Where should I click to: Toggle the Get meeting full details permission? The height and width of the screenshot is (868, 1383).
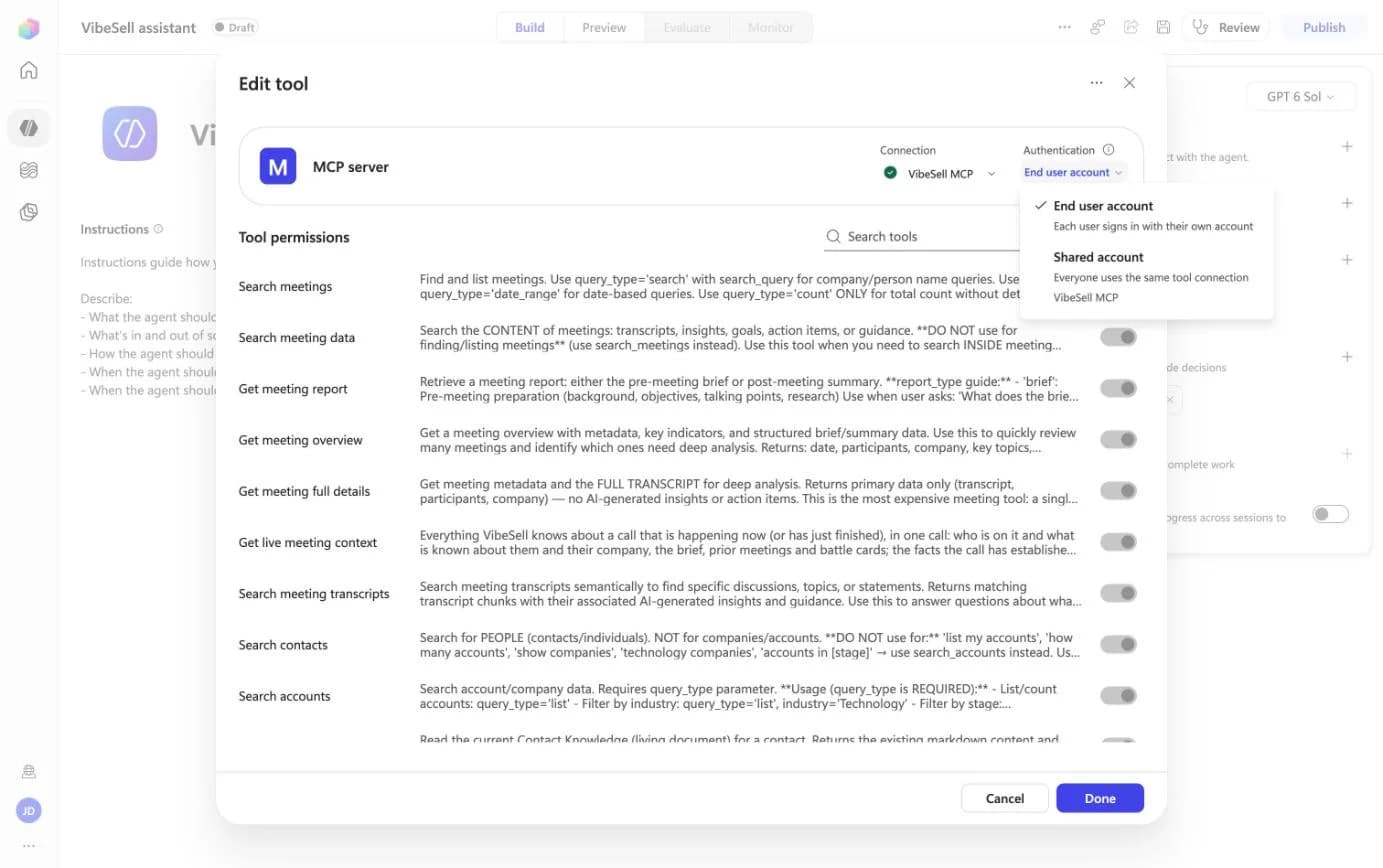coord(1118,491)
